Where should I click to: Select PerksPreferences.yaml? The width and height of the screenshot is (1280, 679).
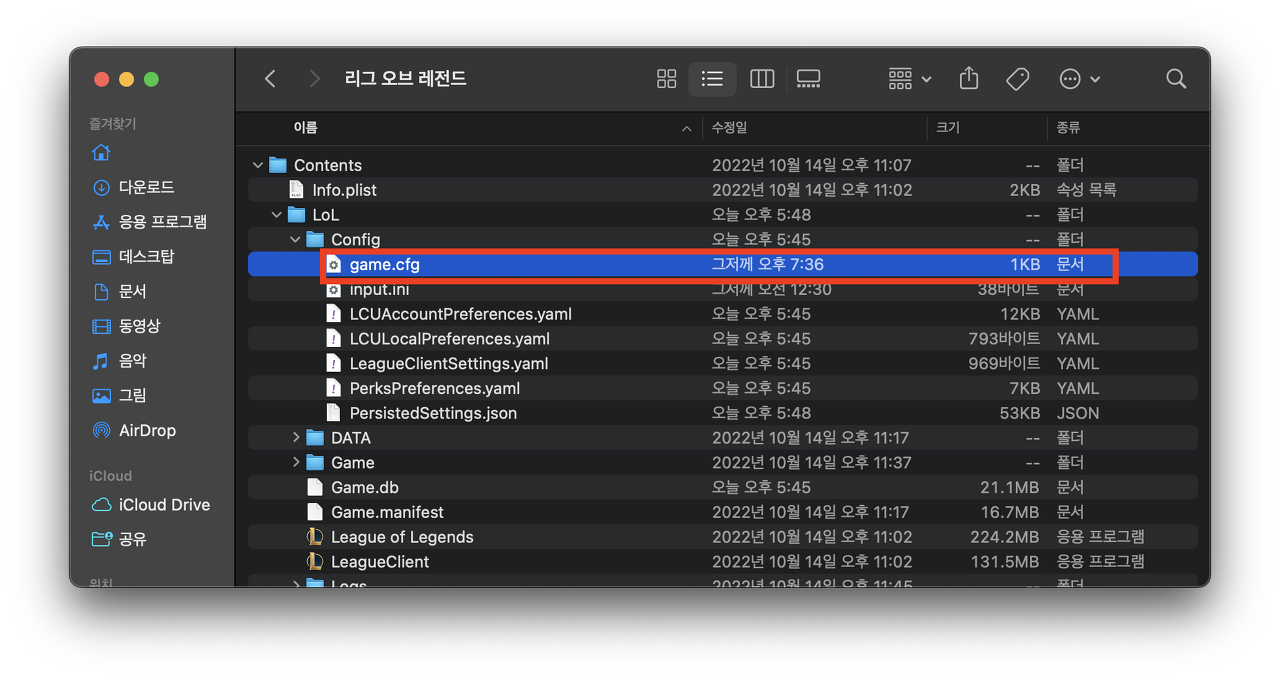point(723,388)
